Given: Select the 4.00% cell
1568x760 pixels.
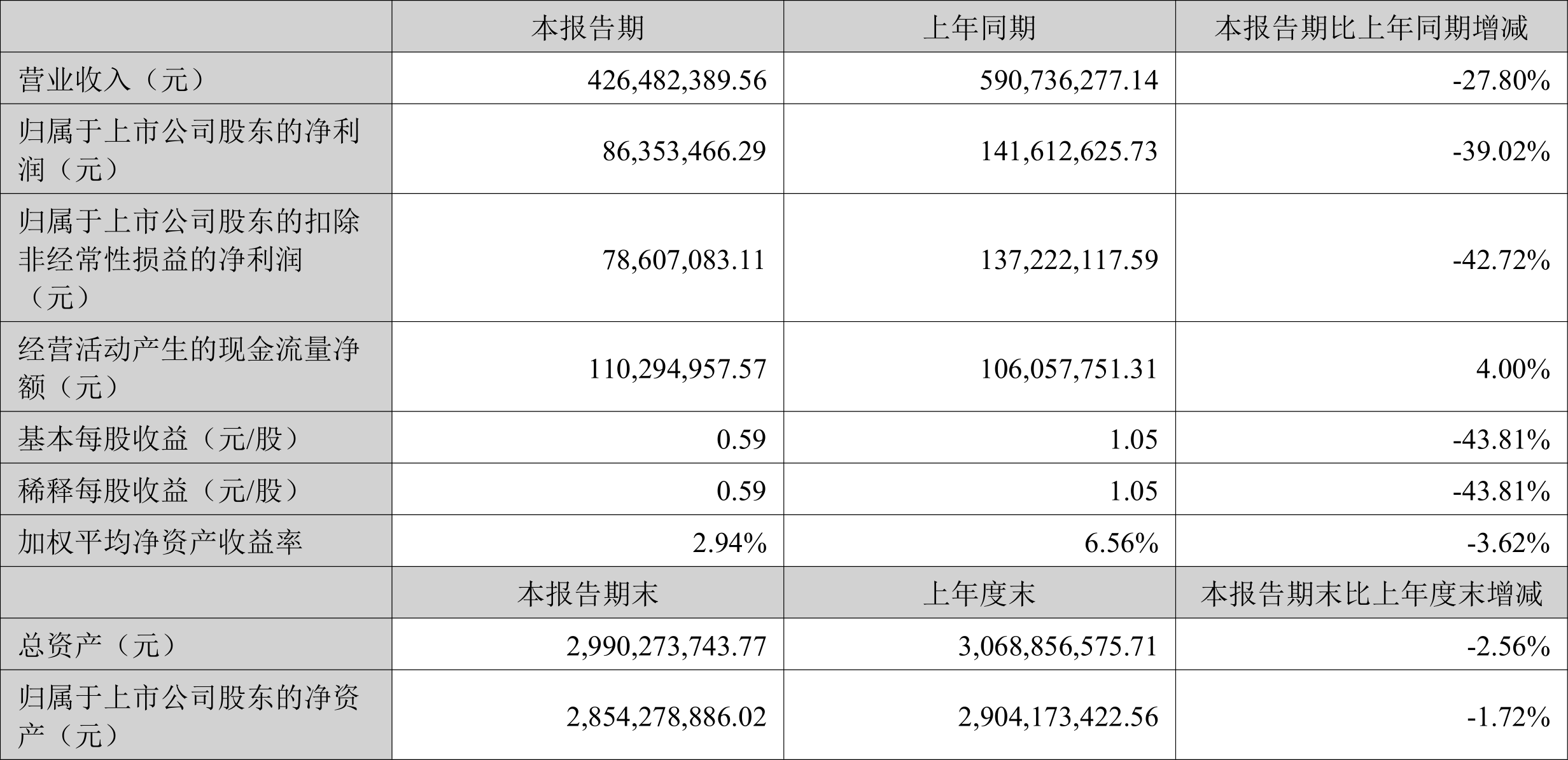Looking at the screenshot, I should click(x=1513, y=368).
